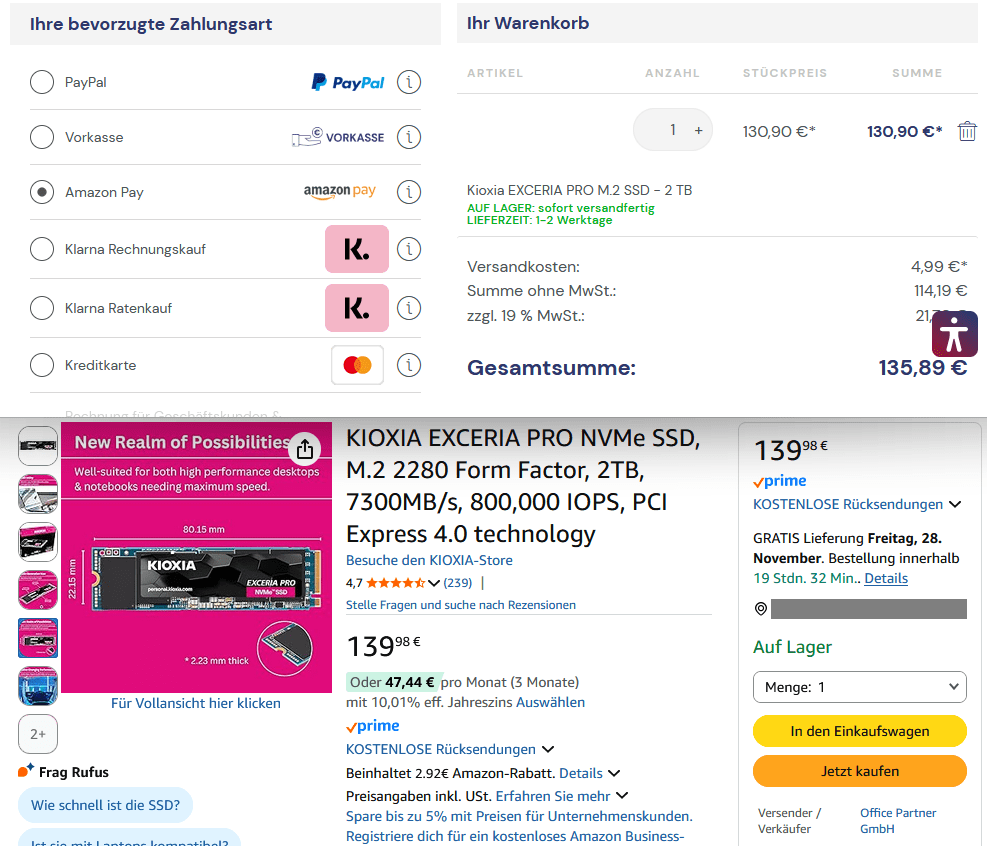Expand KOSTENLOSE Rücksendungen below product price

[450, 749]
